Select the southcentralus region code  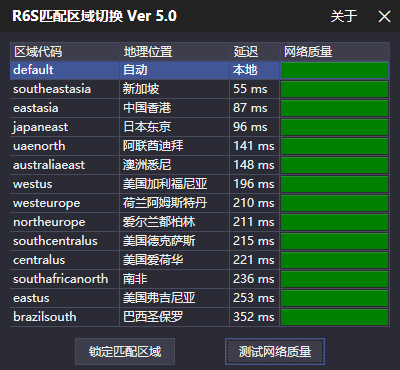[x=55, y=241]
